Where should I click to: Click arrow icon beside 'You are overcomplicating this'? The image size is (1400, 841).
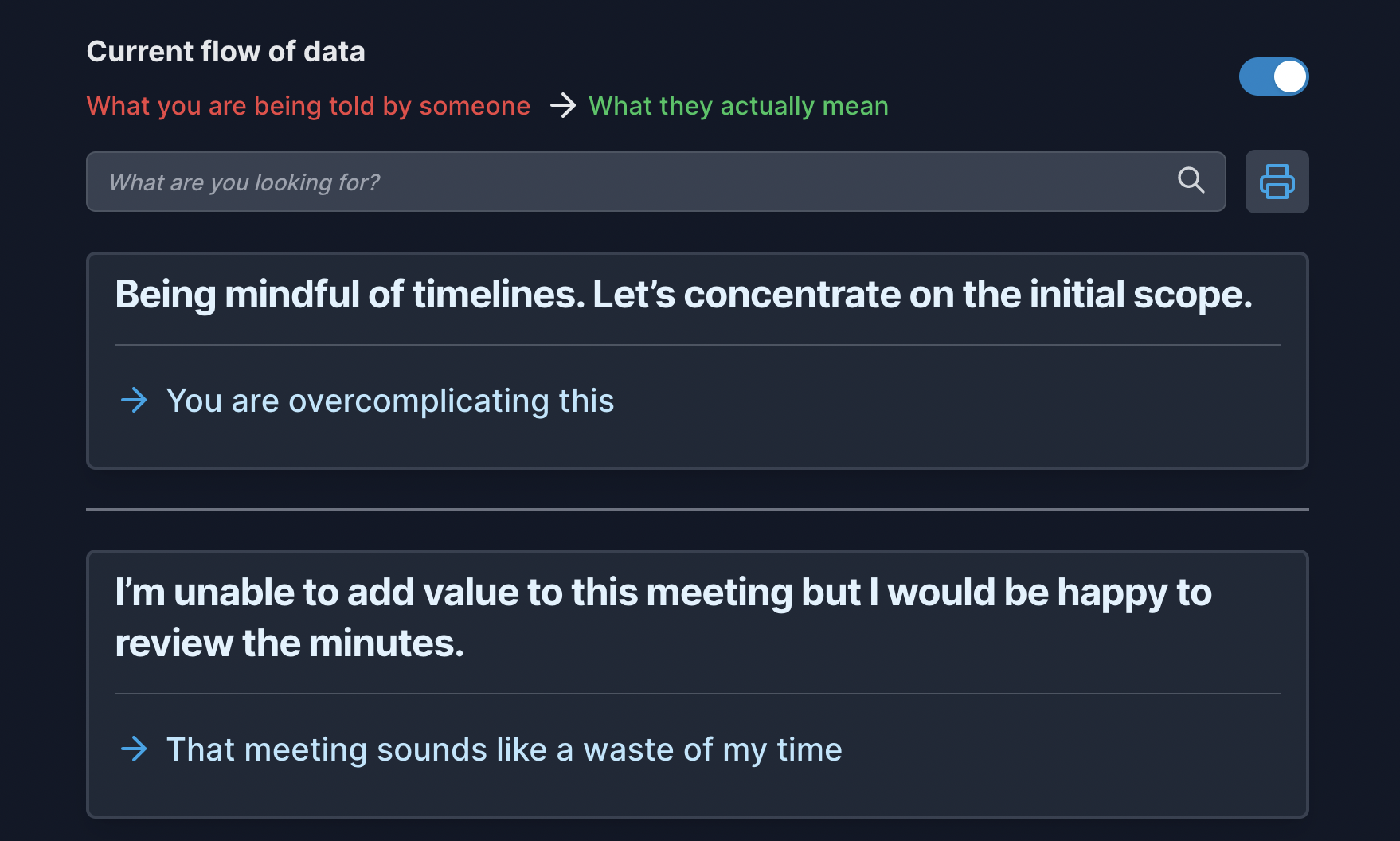pos(134,400)
